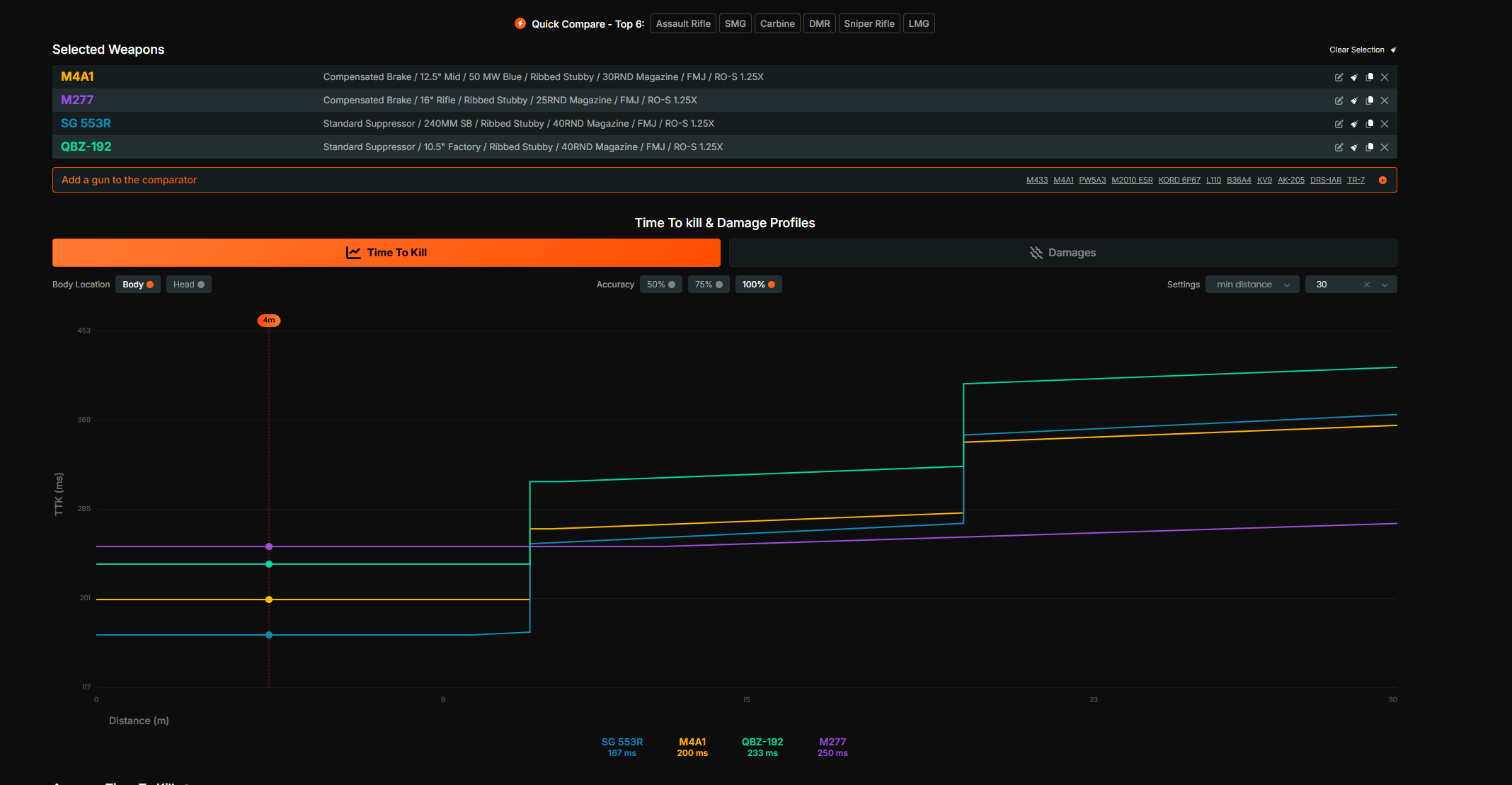The width and height of the screenshot is (1512, 785).
Task: Click the orange plus icon in the comparator bar
Action: pos(1382,181)
